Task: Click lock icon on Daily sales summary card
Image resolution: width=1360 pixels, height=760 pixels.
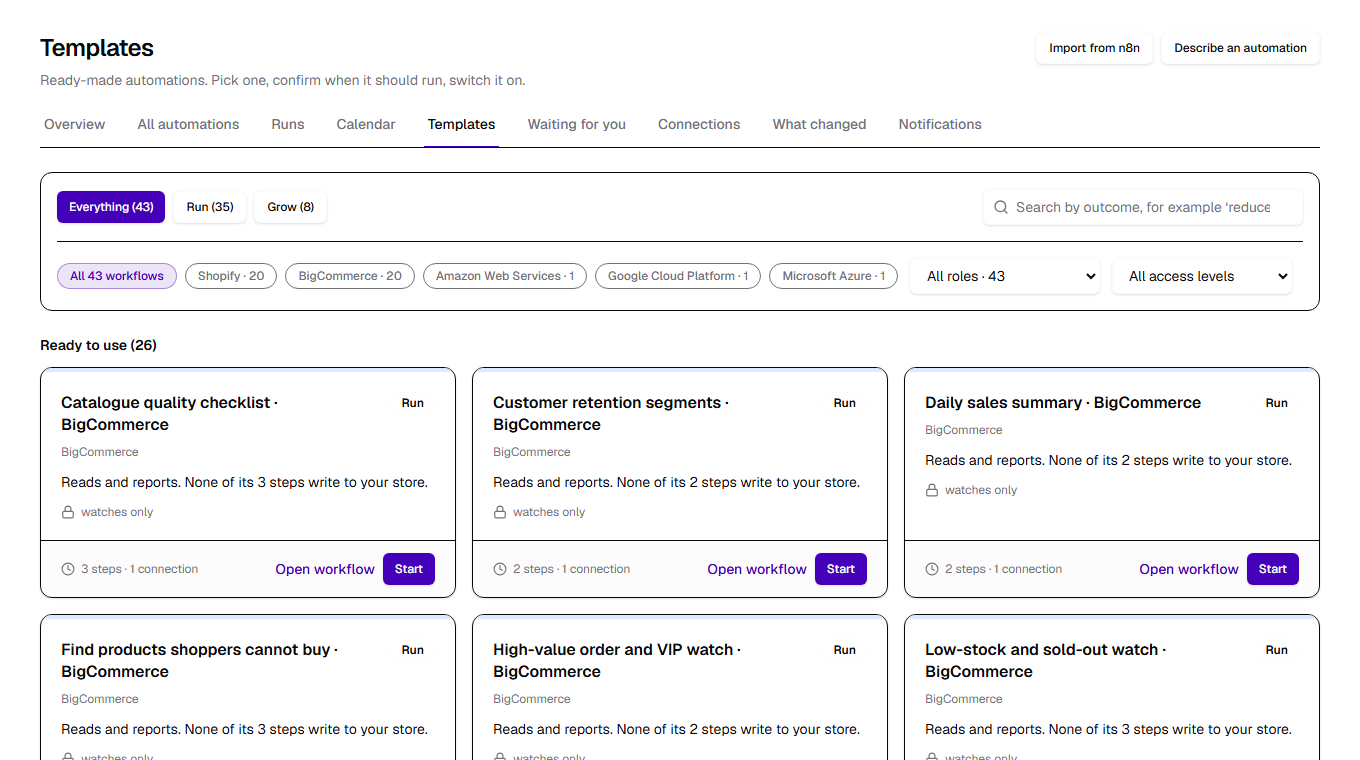Action: coord(932,490)
